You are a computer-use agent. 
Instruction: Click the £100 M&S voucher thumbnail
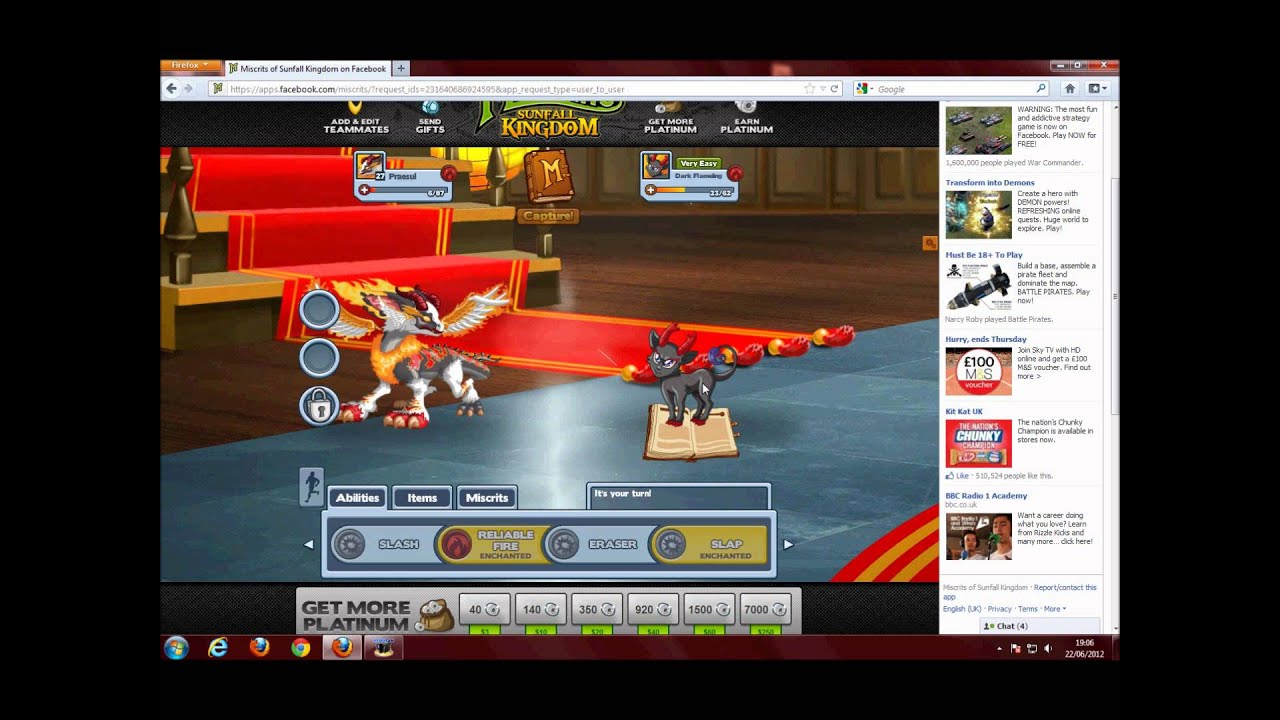pyautogui.click(x=978, y=372)
